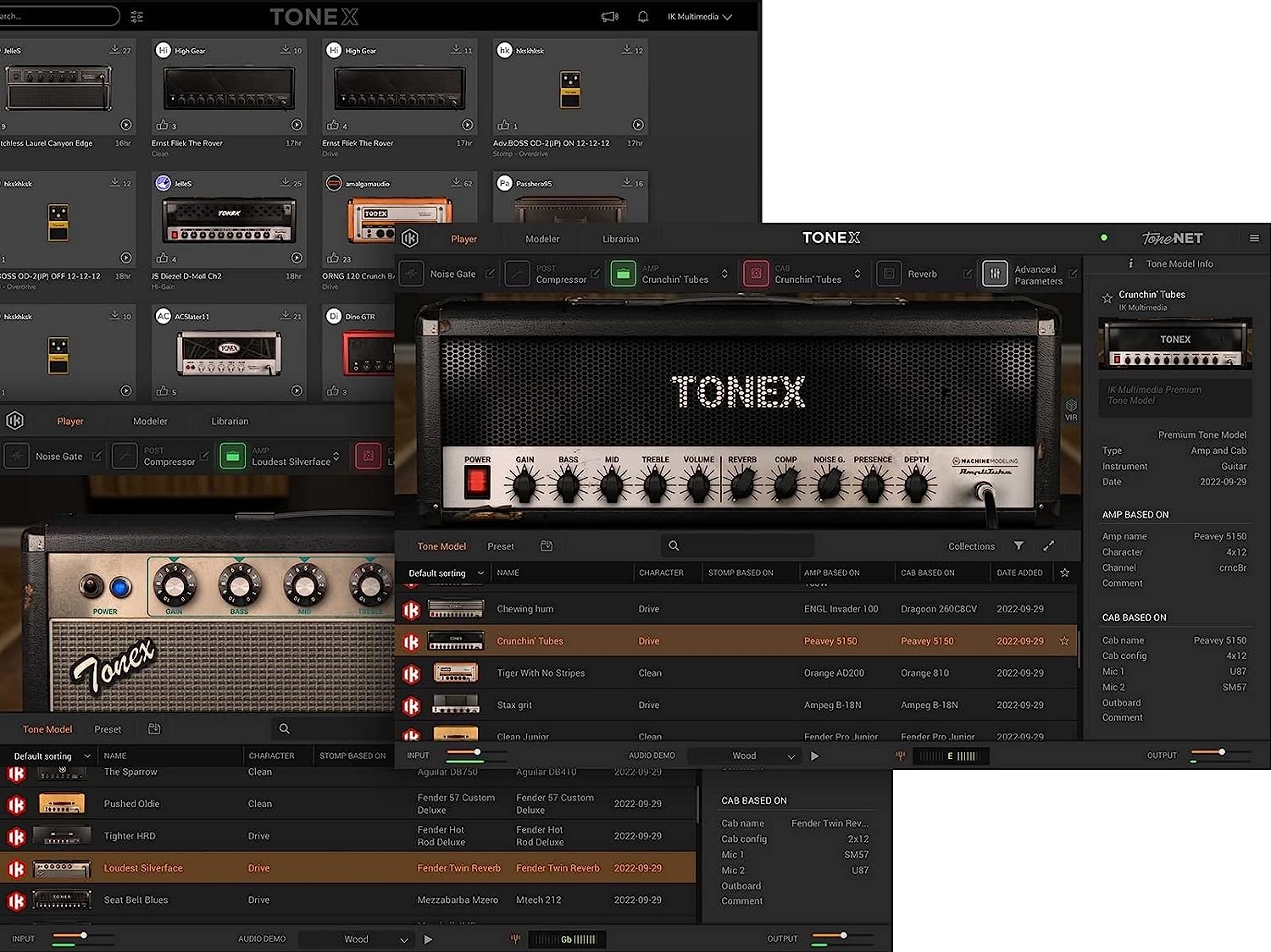Download JelleS JS Diezel D-Moll tone model
1271x952 pixels.
pos(286,183)
